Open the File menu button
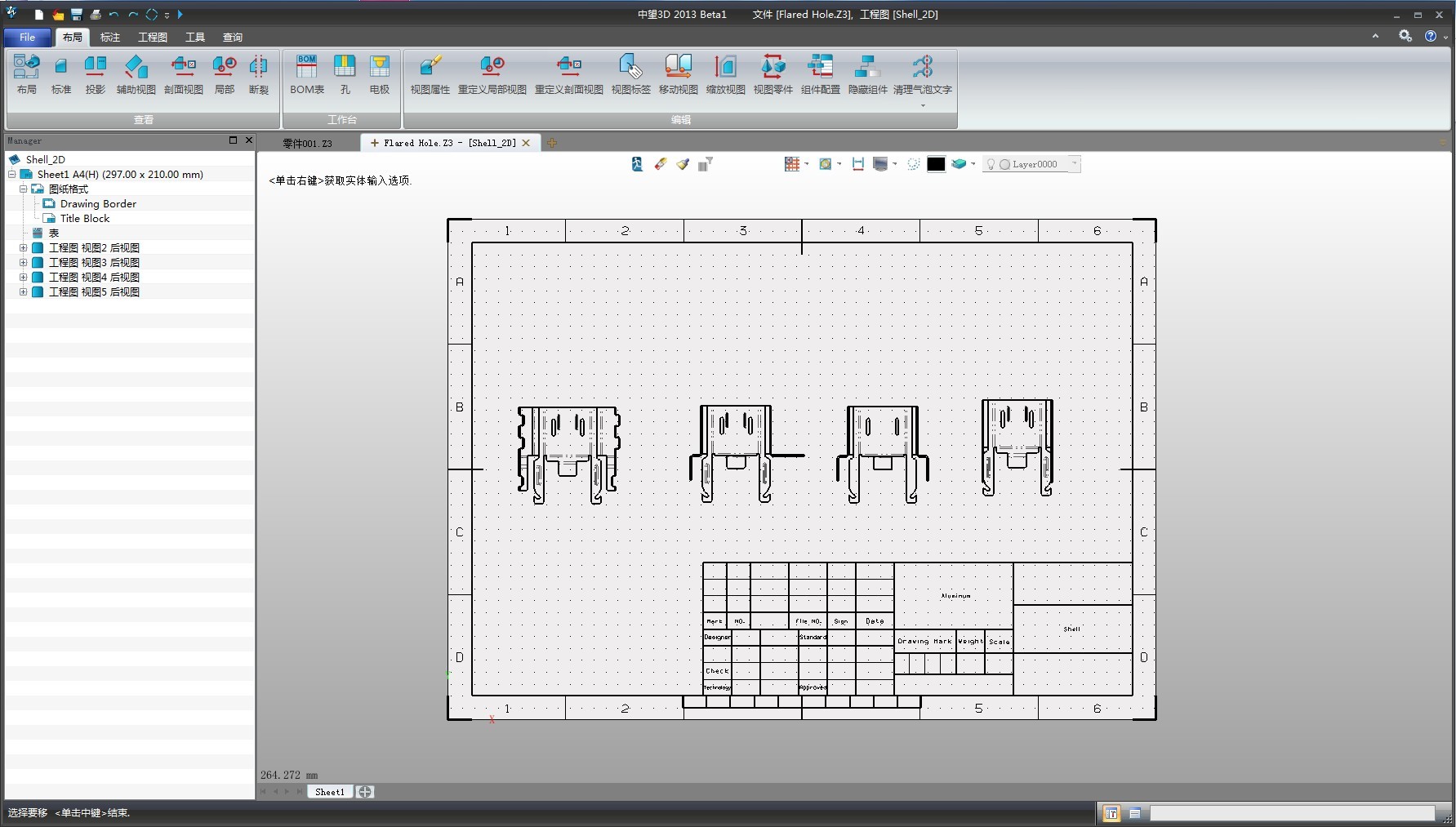This screenshot has width=1456, height=827. point(27,38)
